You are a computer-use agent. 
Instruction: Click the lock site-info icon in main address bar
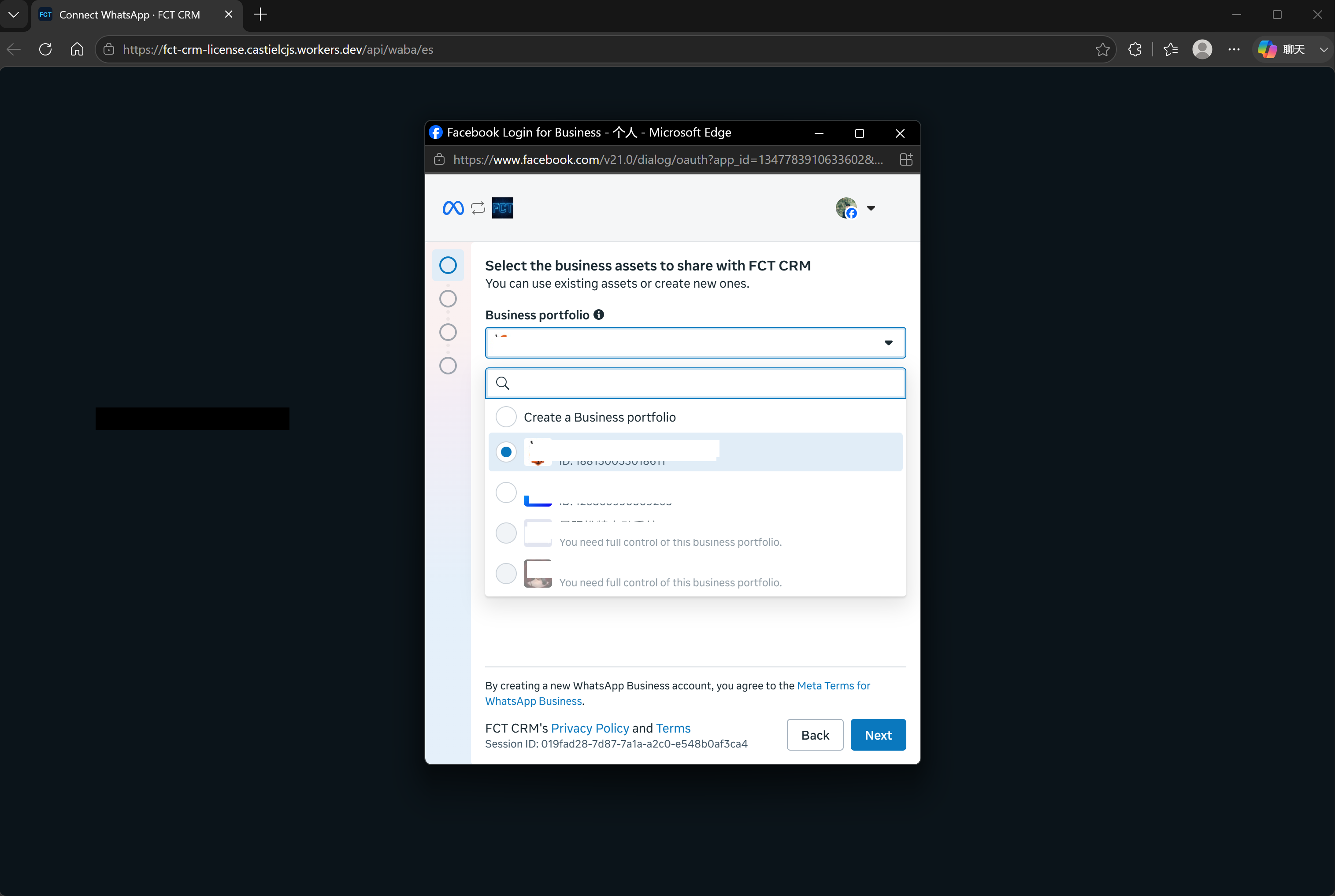tap(108, 50)
